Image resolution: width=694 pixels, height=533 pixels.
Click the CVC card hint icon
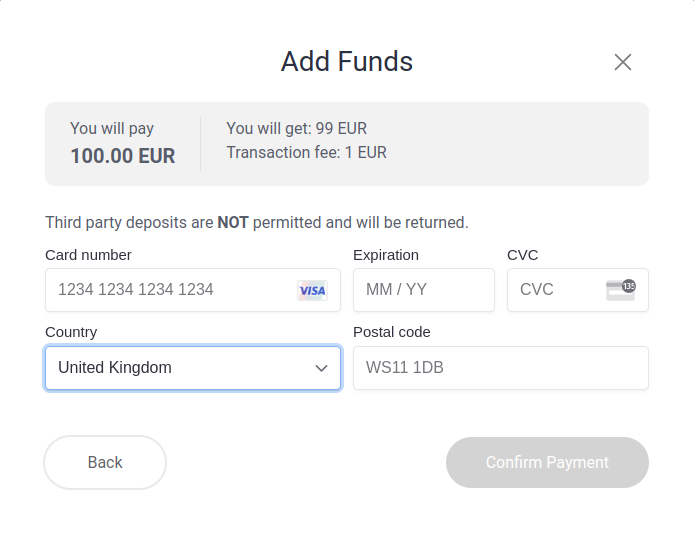pyautogui.click(x=621, y=290)
